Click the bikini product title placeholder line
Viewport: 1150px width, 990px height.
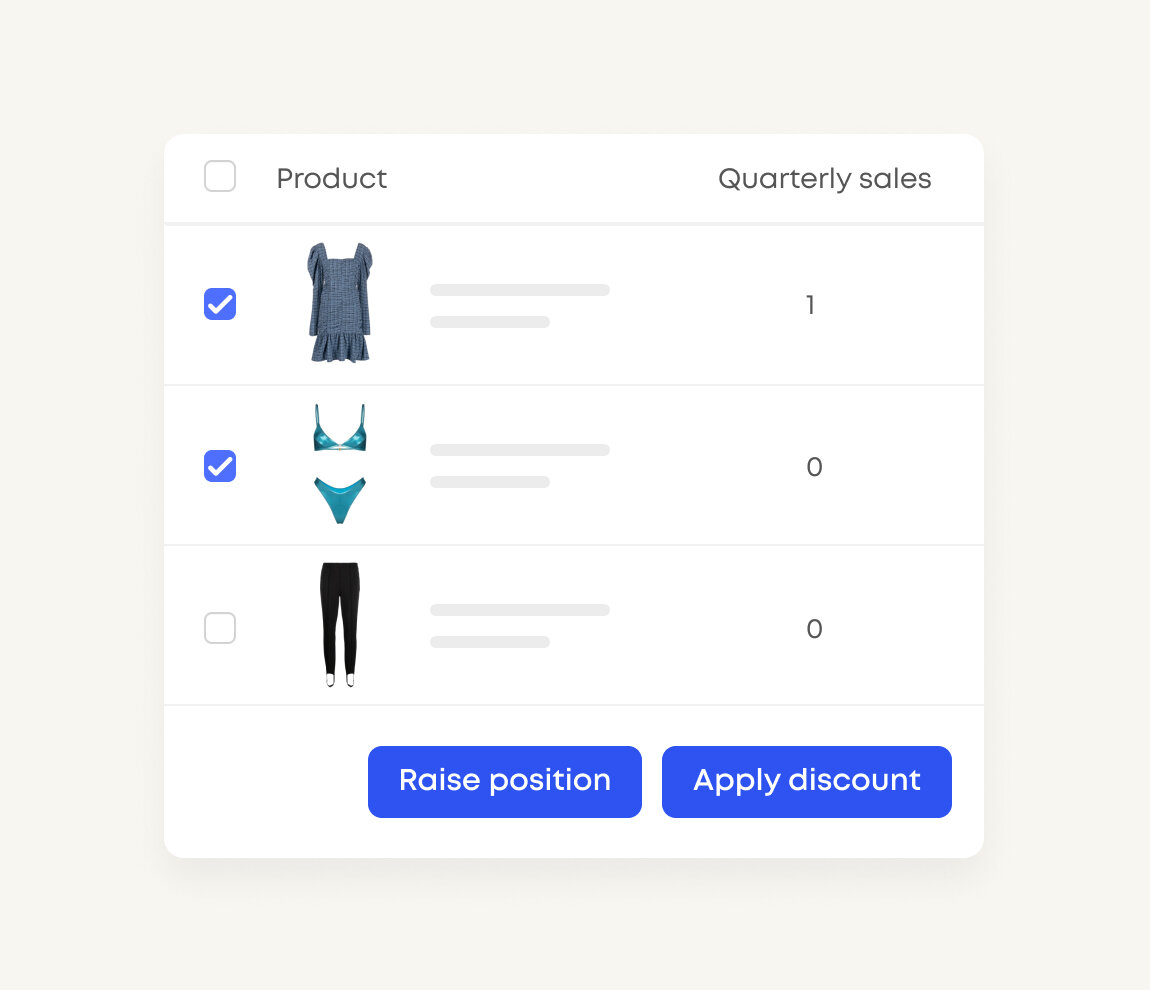tap(520, 450)
